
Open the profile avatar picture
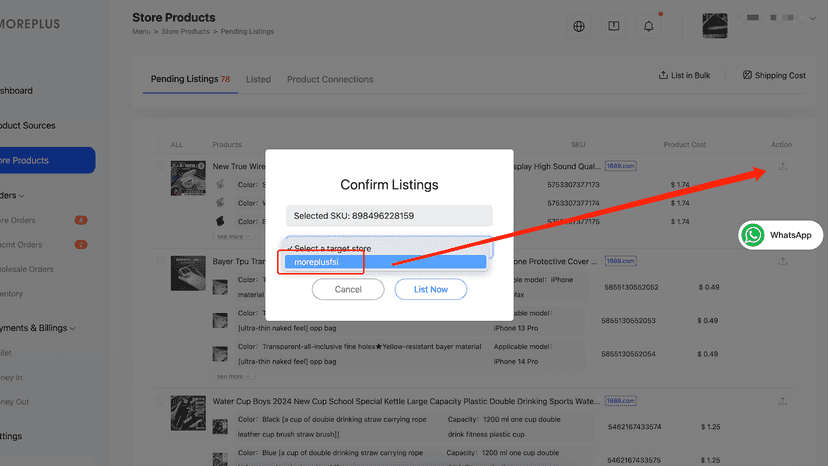pyautogui.click(x=714, y=25)
